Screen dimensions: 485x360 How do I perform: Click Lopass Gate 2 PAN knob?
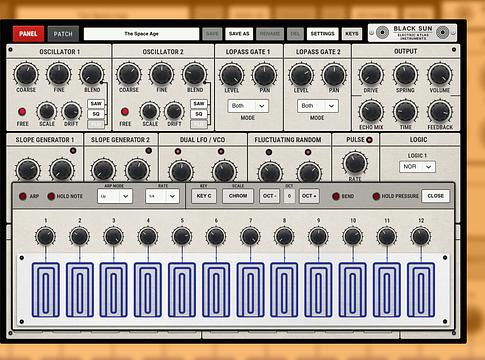coord(334,75)
